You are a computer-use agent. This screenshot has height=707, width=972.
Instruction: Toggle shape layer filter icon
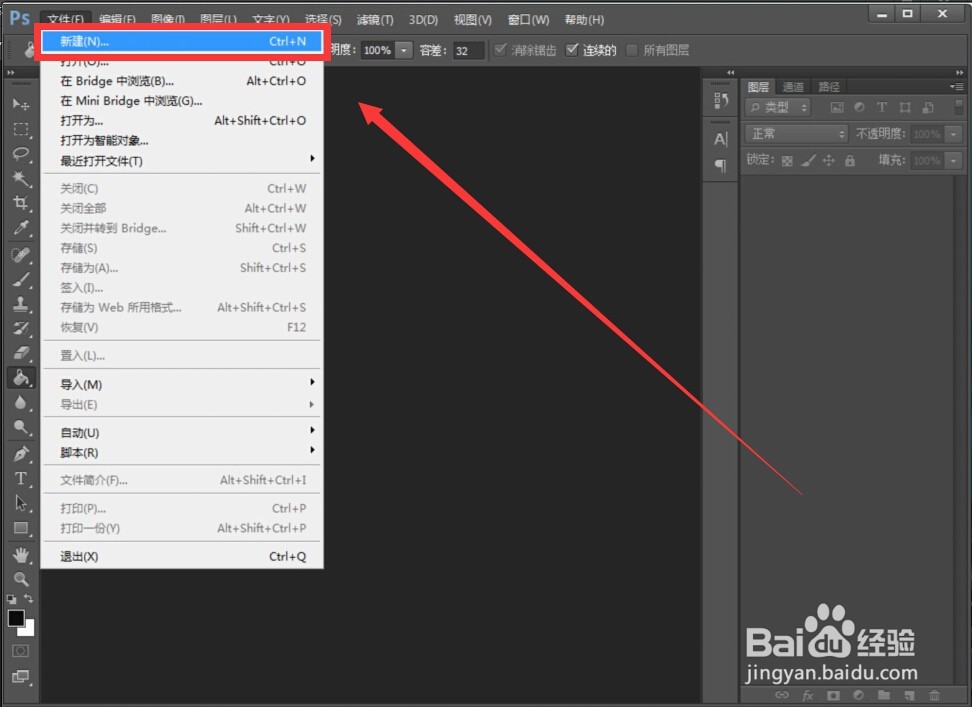click(905, 107)
